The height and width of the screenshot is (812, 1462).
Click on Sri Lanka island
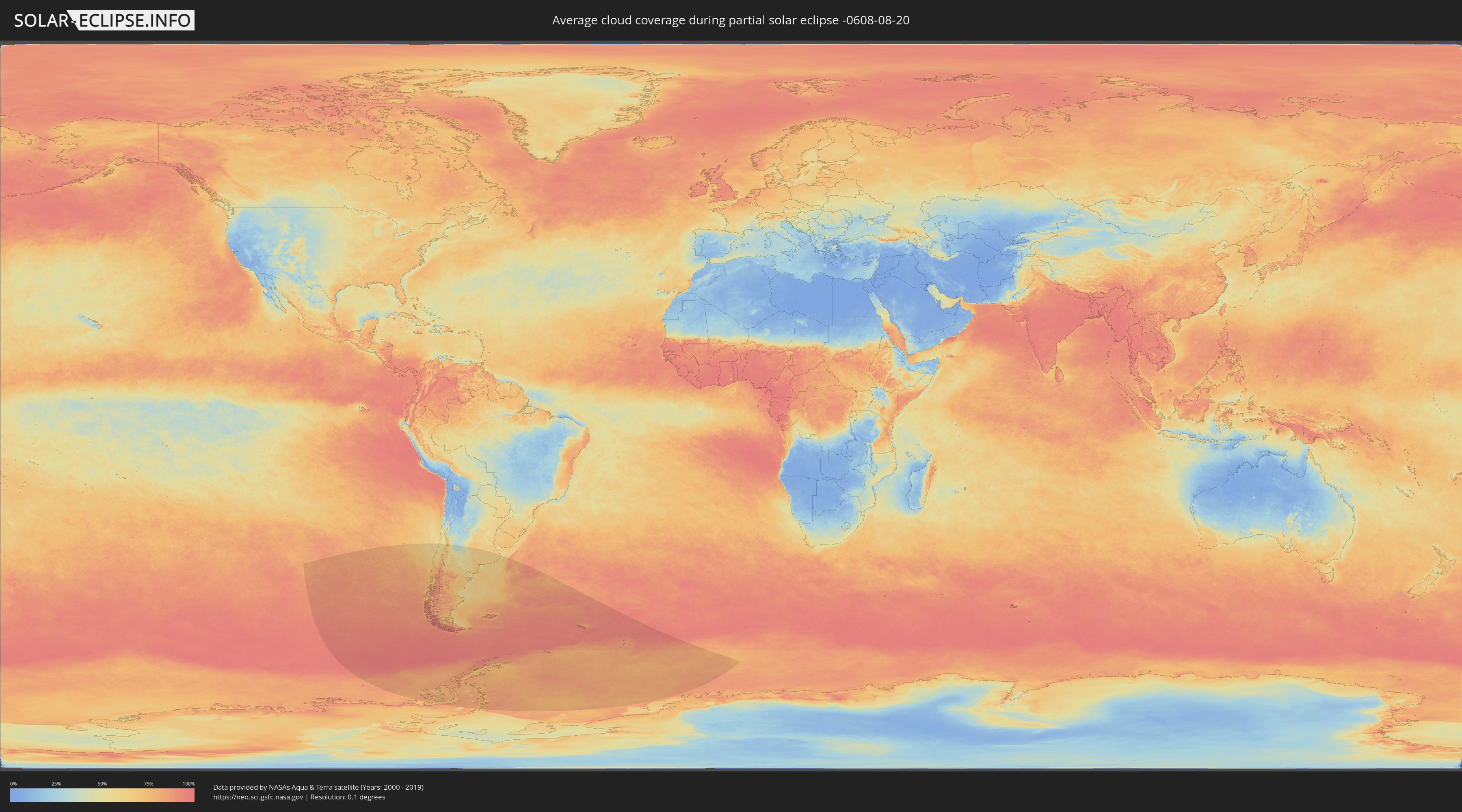tap(1059, 374)
